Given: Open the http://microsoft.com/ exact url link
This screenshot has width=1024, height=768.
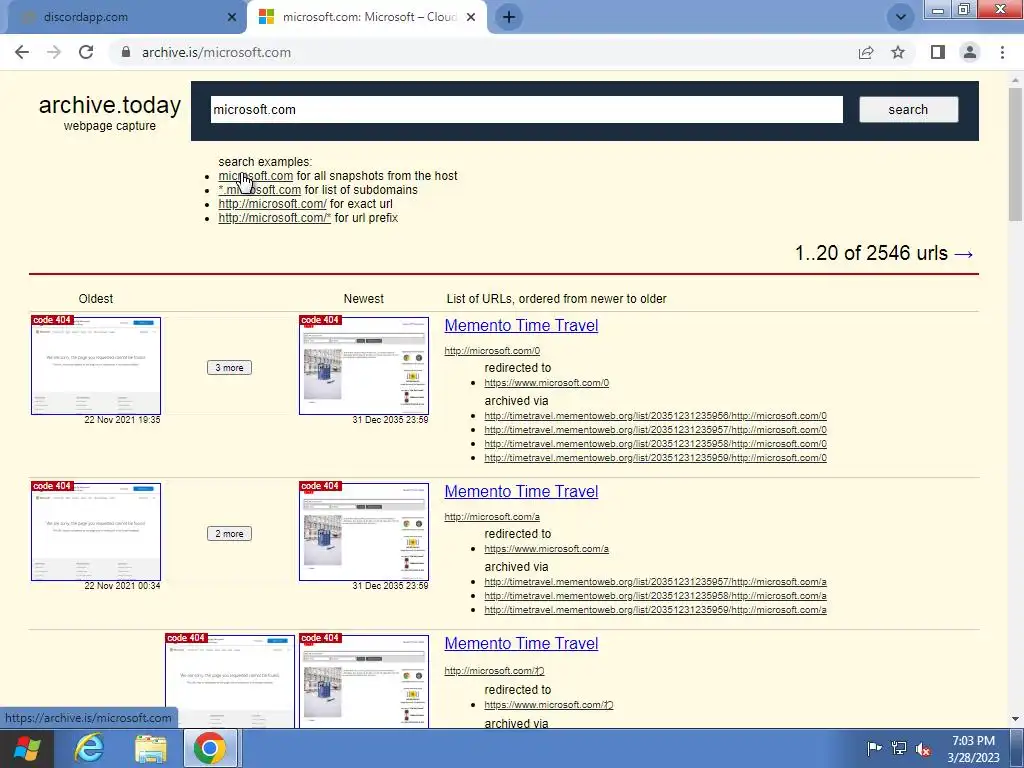Looking at the screenshot, I should coord(272,204).
